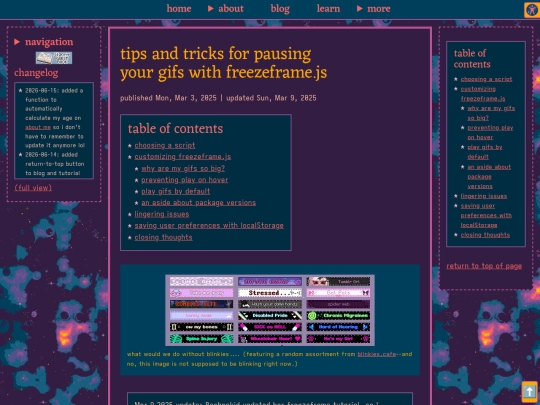Expand the more menu
540x405 pixels.
373,9
